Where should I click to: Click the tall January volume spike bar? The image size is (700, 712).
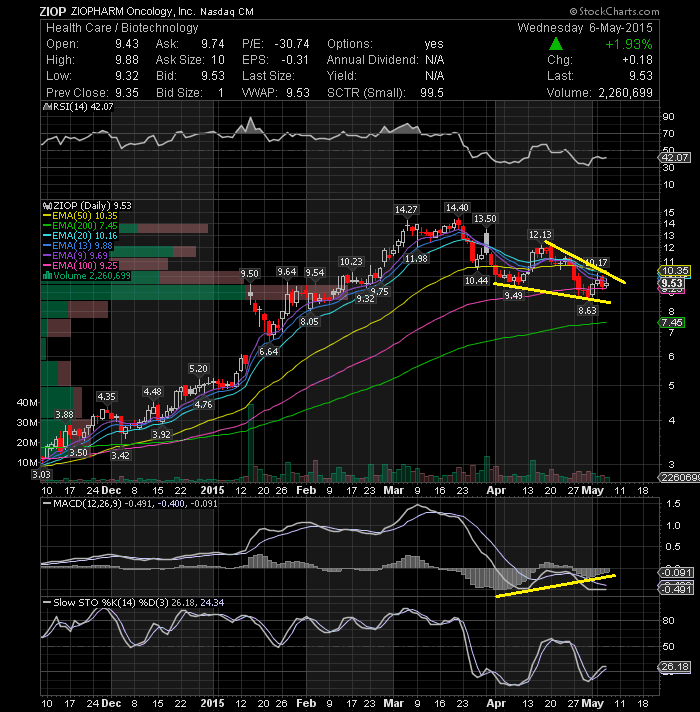coord(251,443)
